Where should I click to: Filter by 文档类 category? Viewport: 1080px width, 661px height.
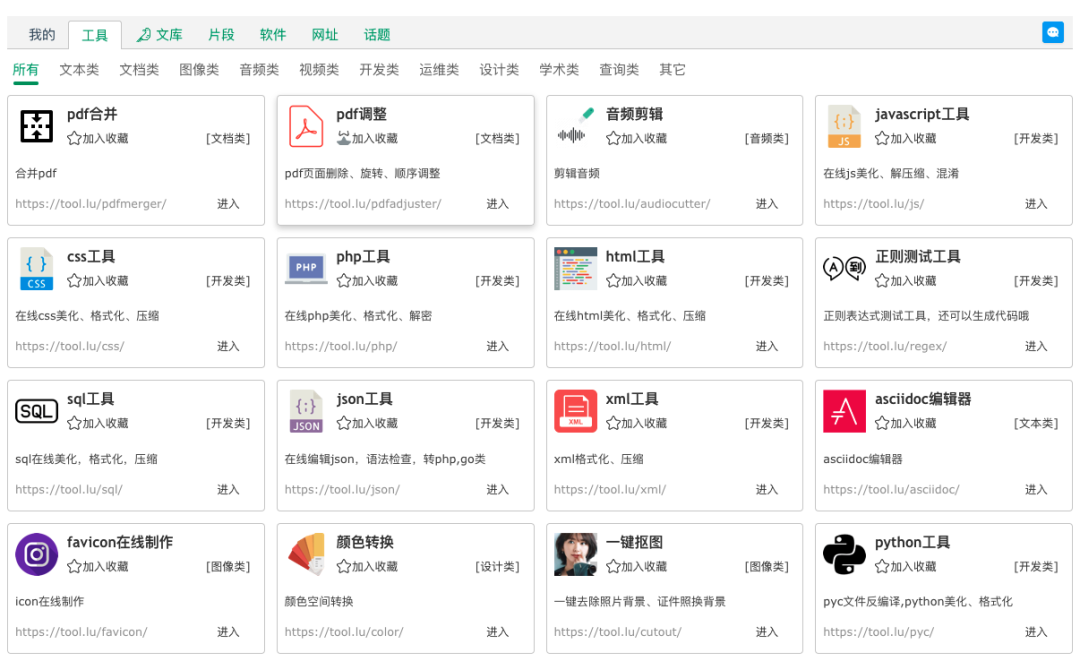[x=139, y=70]
